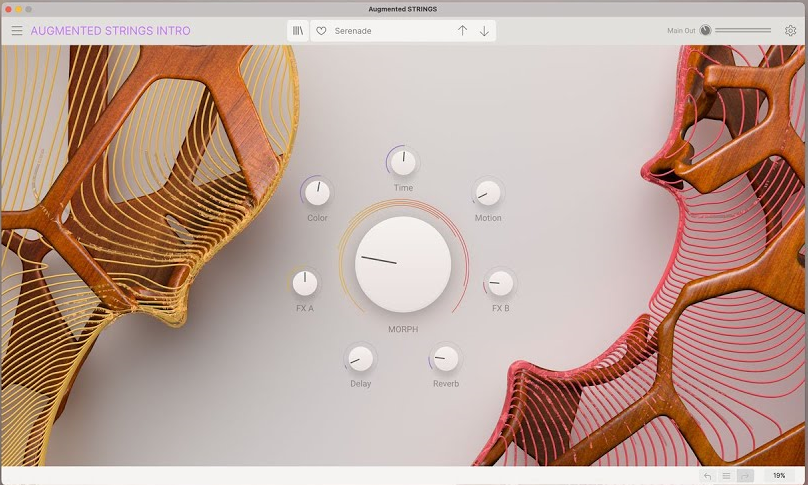Click the FX A knob

pyautogui.click(x=305, y=283)
